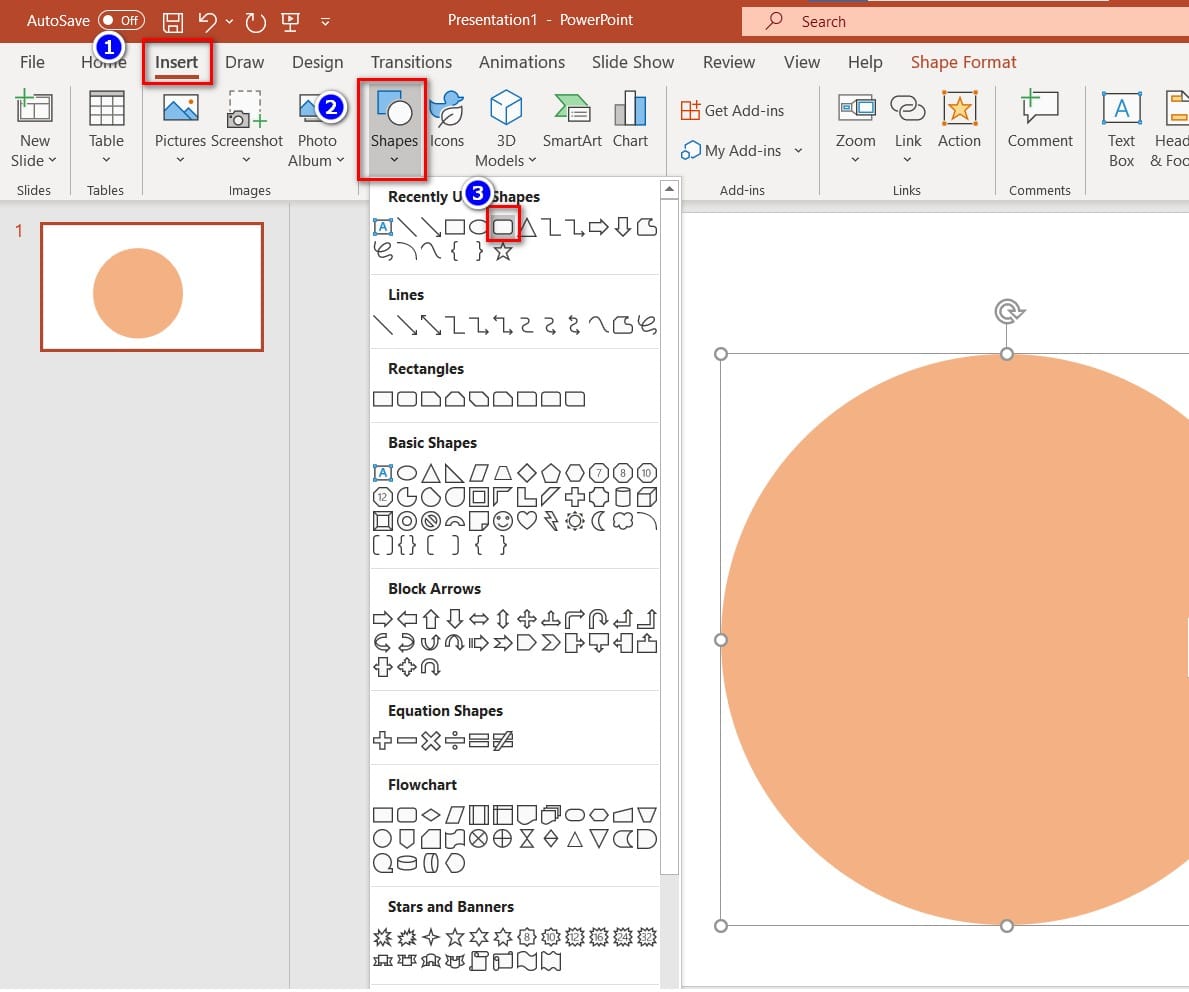Open the Transitions tab
Screen dimensions: 1189x992
point(411,62)
